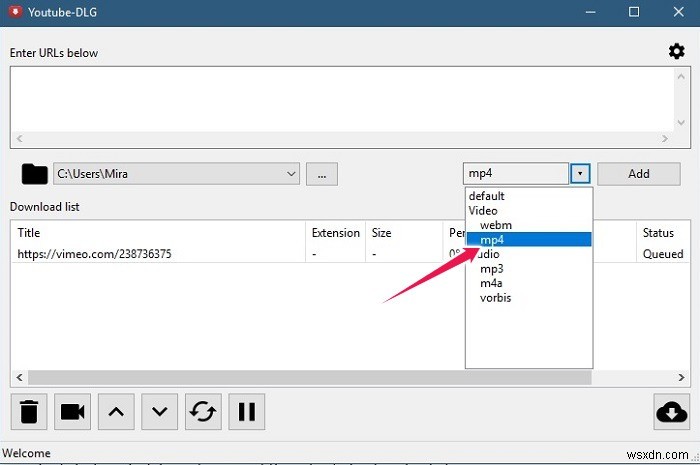
Task: Click the black folder icon
Action: (x=34, y=174)
